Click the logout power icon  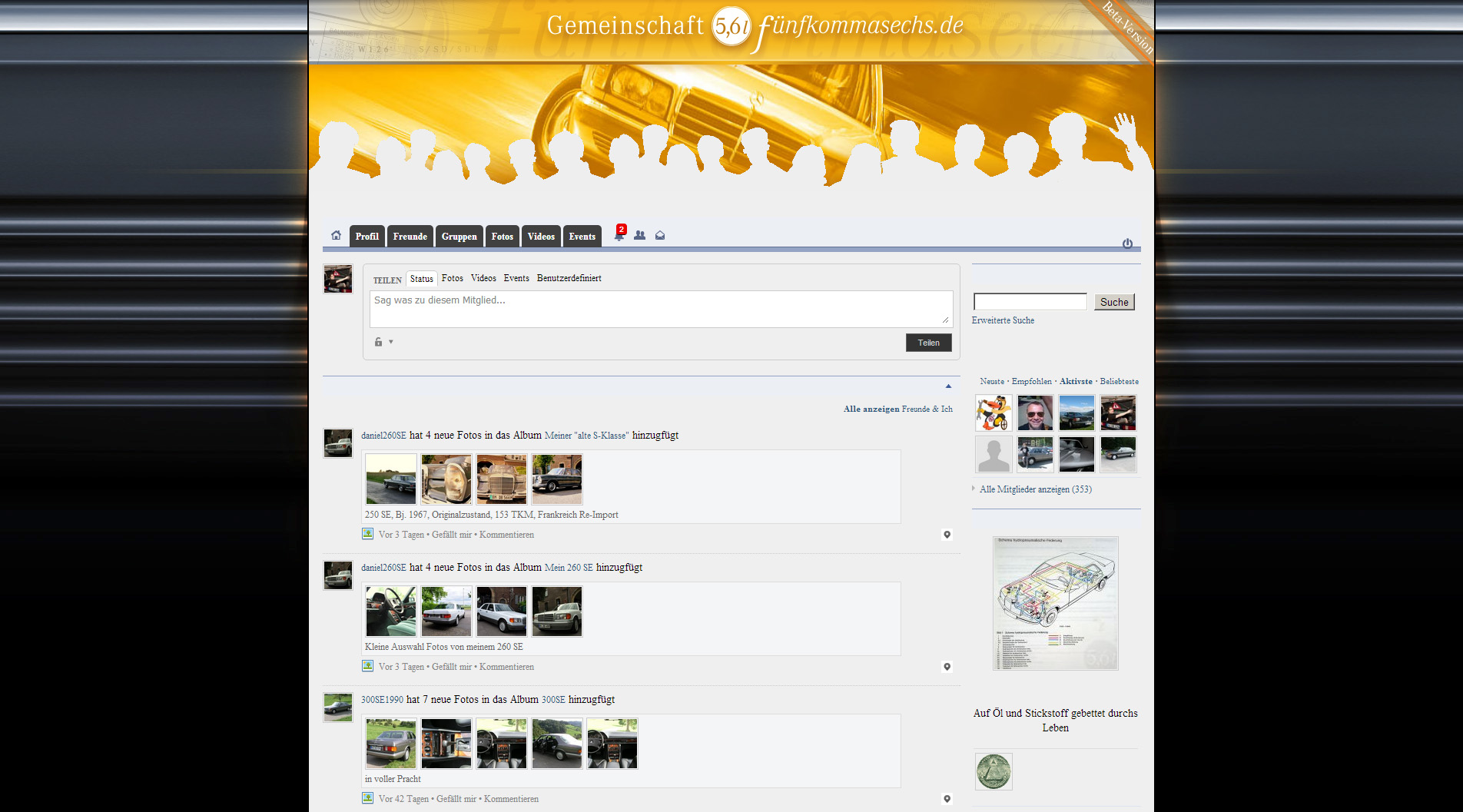click(1127, 244)
